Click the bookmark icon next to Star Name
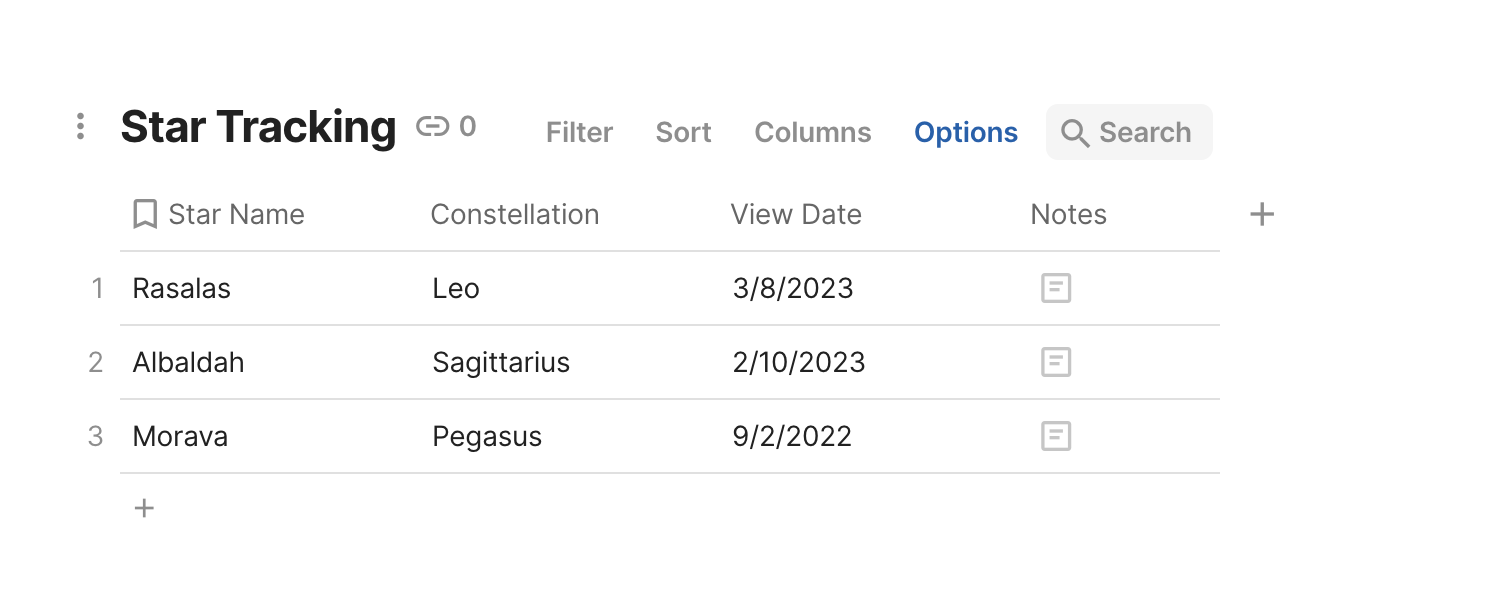Image resolution: width=1498 pixels, height=590 pixels. (x=144, y=213)
